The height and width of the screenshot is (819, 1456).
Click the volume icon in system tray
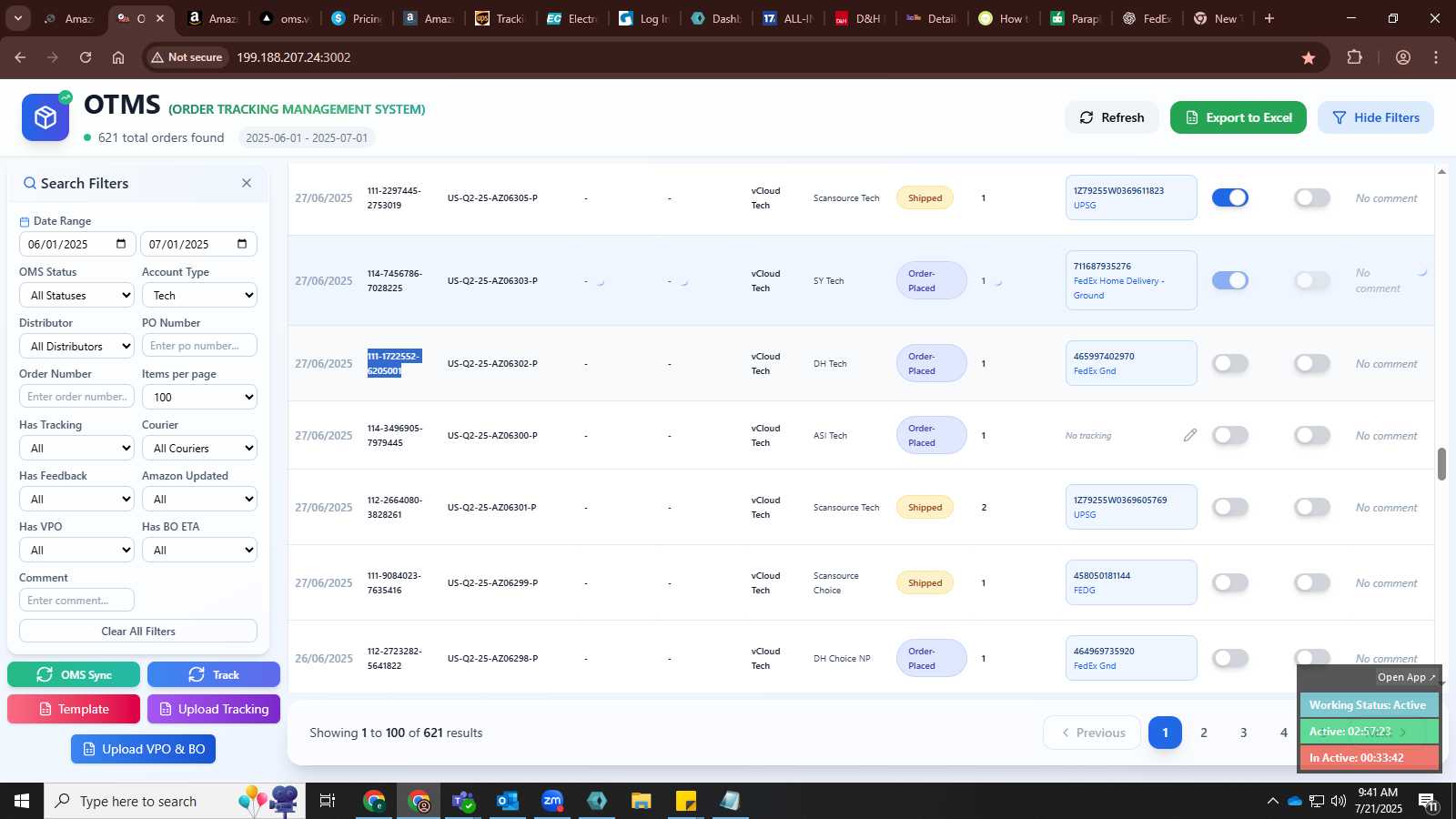1339,801
